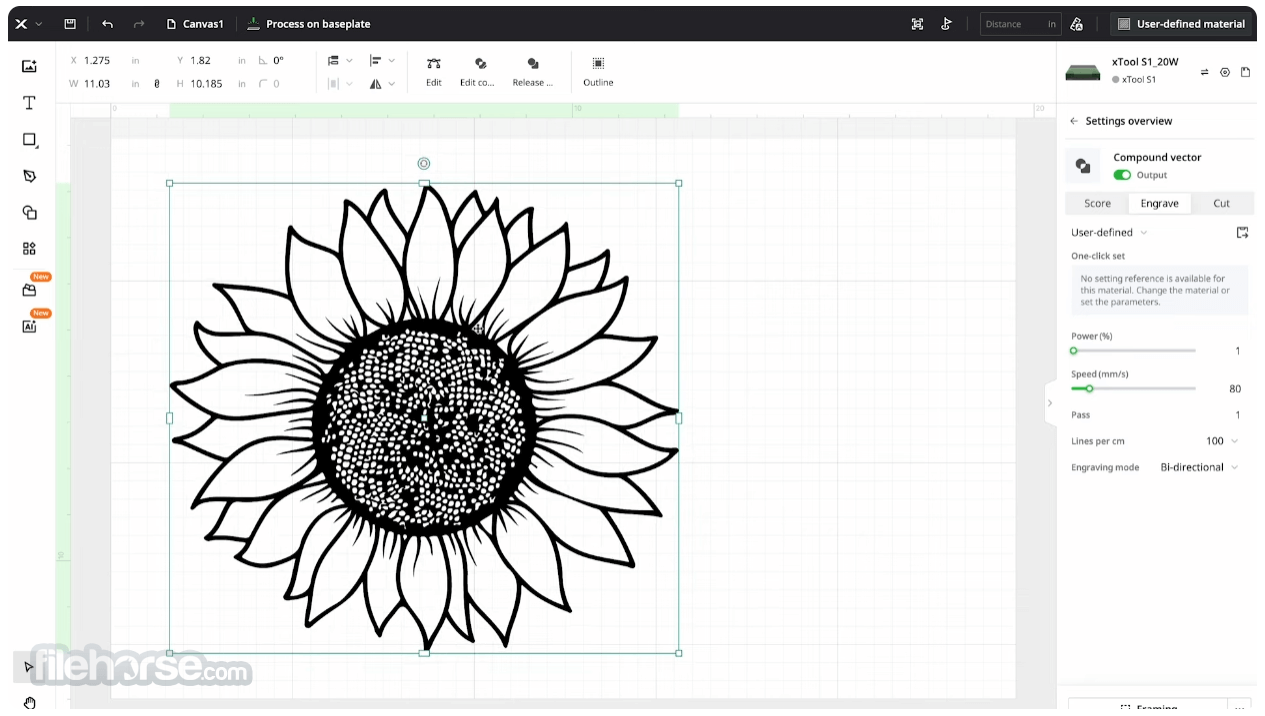Image resolution: width=1265 pixels, height=716 pixels.
Task: Switch to the Score tab
Action: [1097, 203]
